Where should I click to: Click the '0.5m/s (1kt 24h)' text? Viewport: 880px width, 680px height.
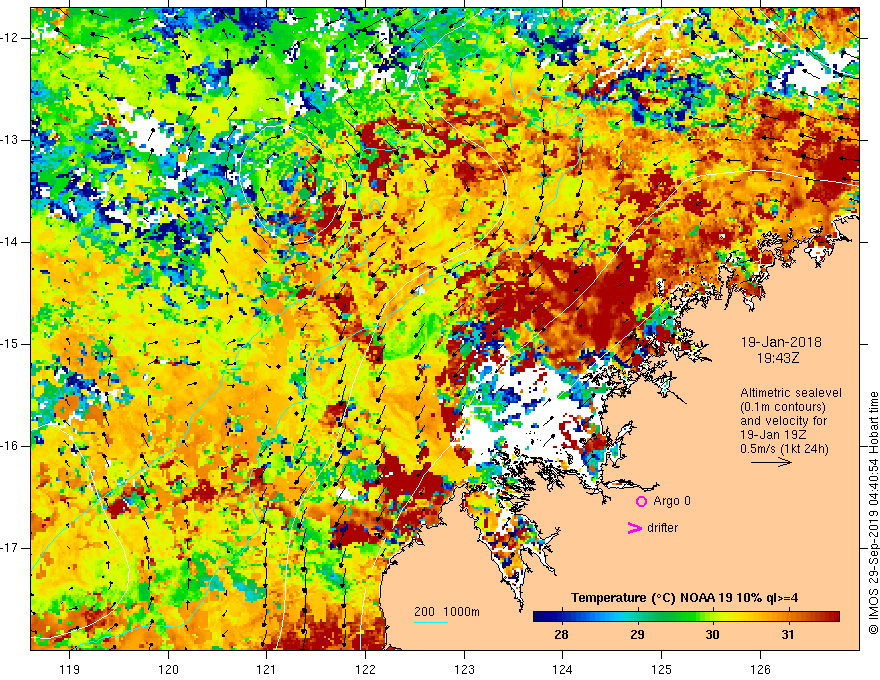coord(784,449)
